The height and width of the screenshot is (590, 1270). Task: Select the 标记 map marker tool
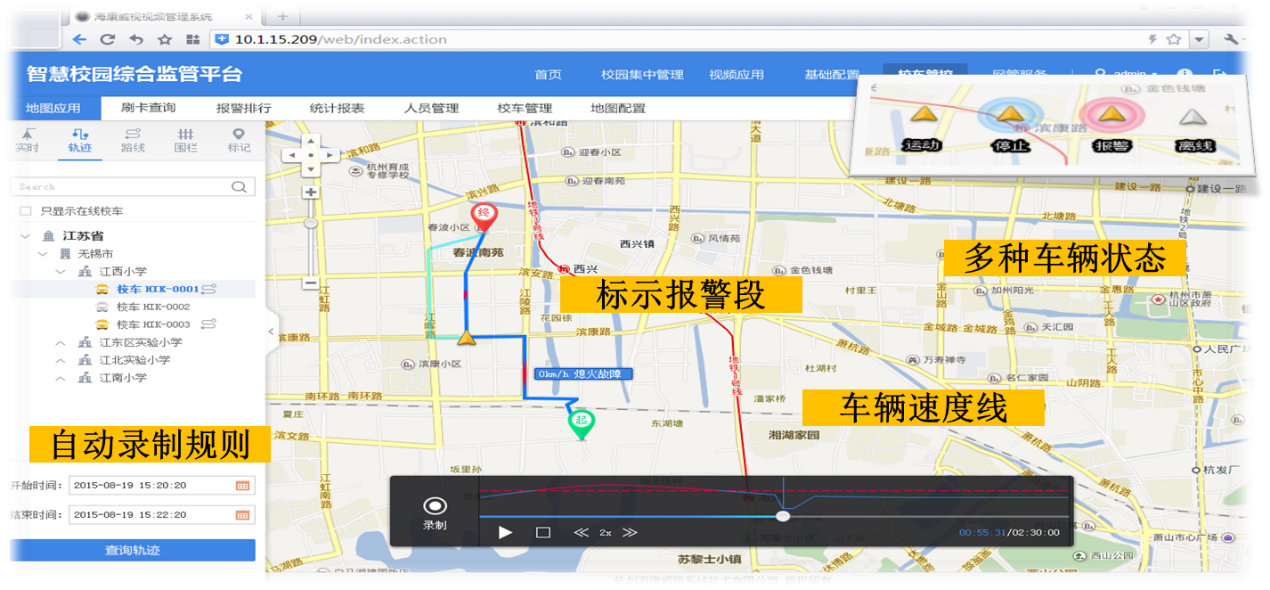coord(238,140)
